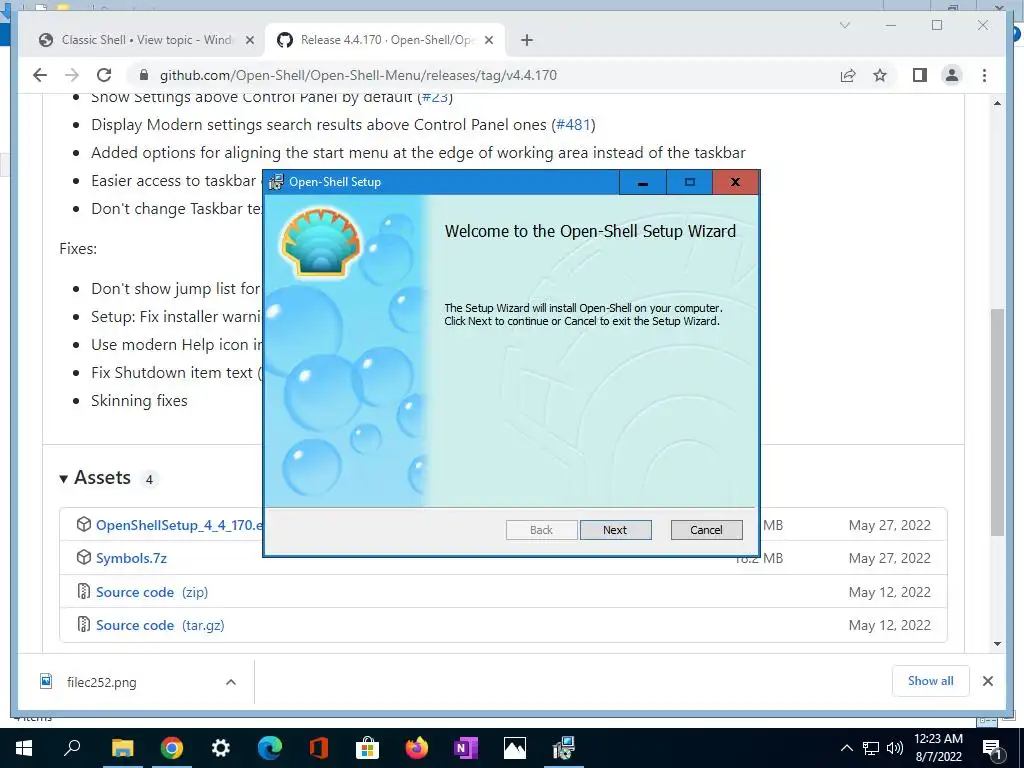Close the Classic Shell tab
The width and height of the screenshot is (1024, 768).
point(249,40)
